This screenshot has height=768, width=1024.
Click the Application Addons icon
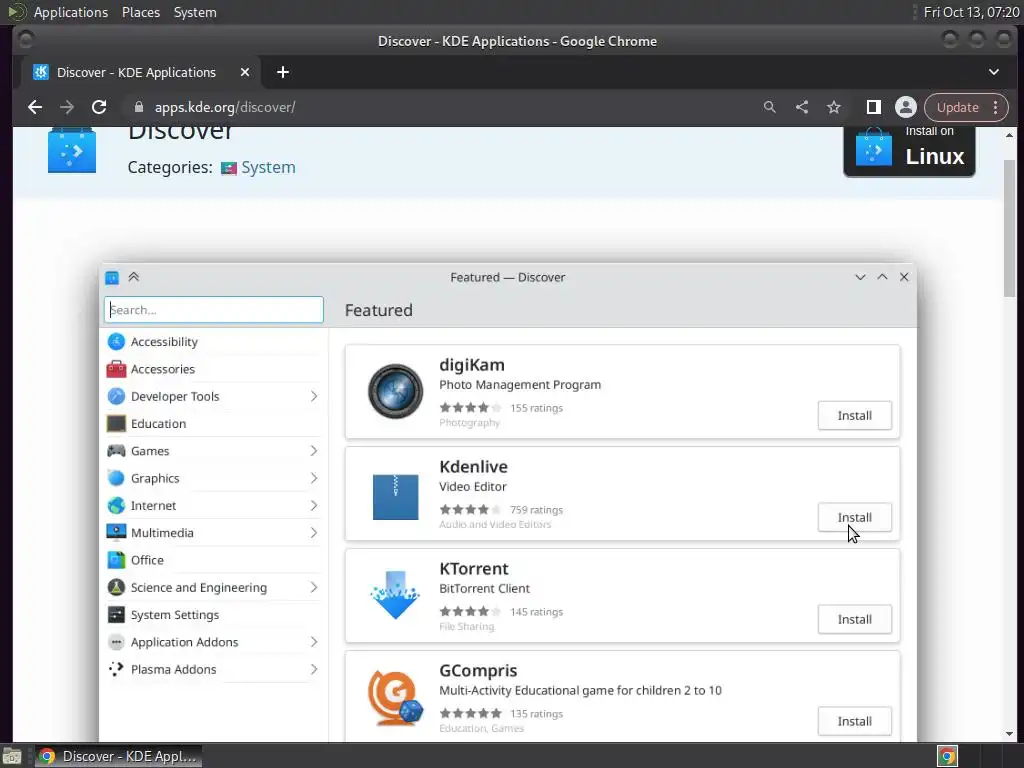tap(116, 642)
